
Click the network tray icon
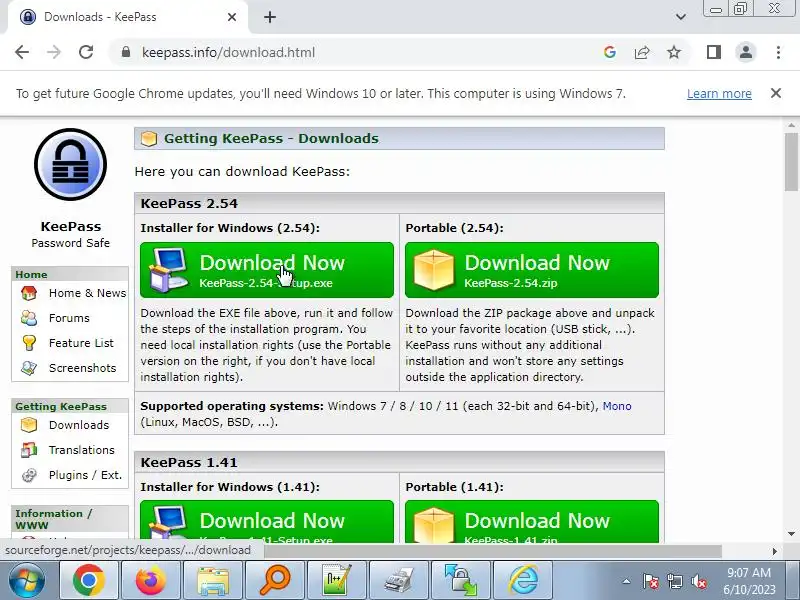tap(674, 581)
